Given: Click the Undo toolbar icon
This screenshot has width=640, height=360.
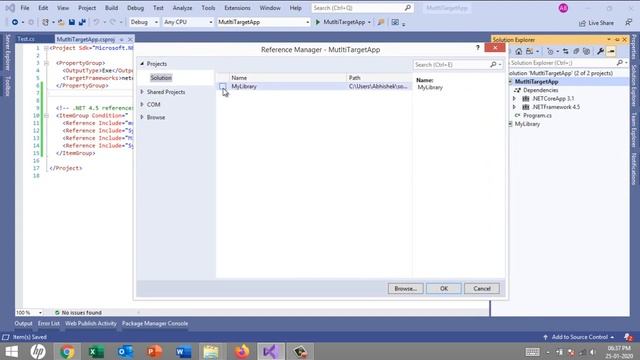Looking at the screenshot, I should (x=96, y=22).
